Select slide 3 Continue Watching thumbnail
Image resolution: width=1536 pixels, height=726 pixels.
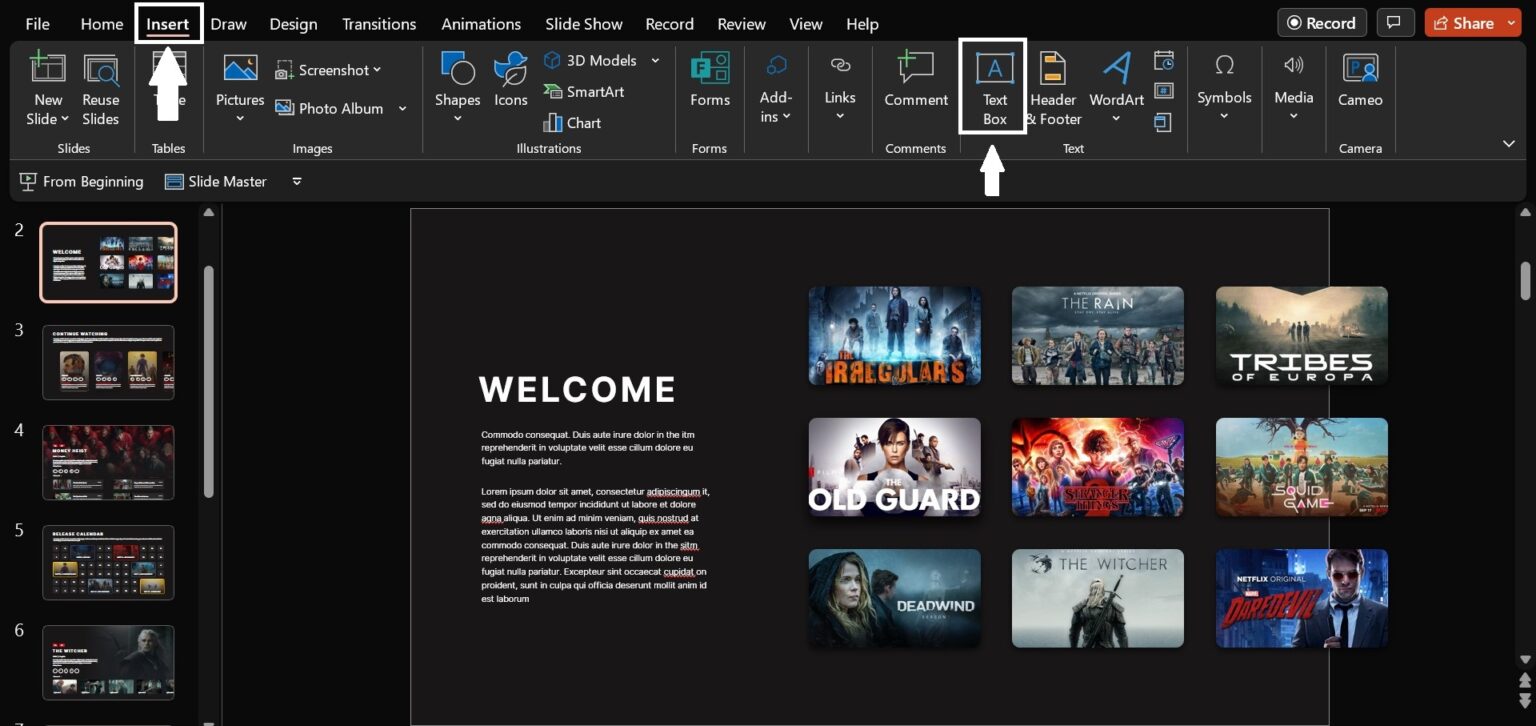click(x=108, y=362)
